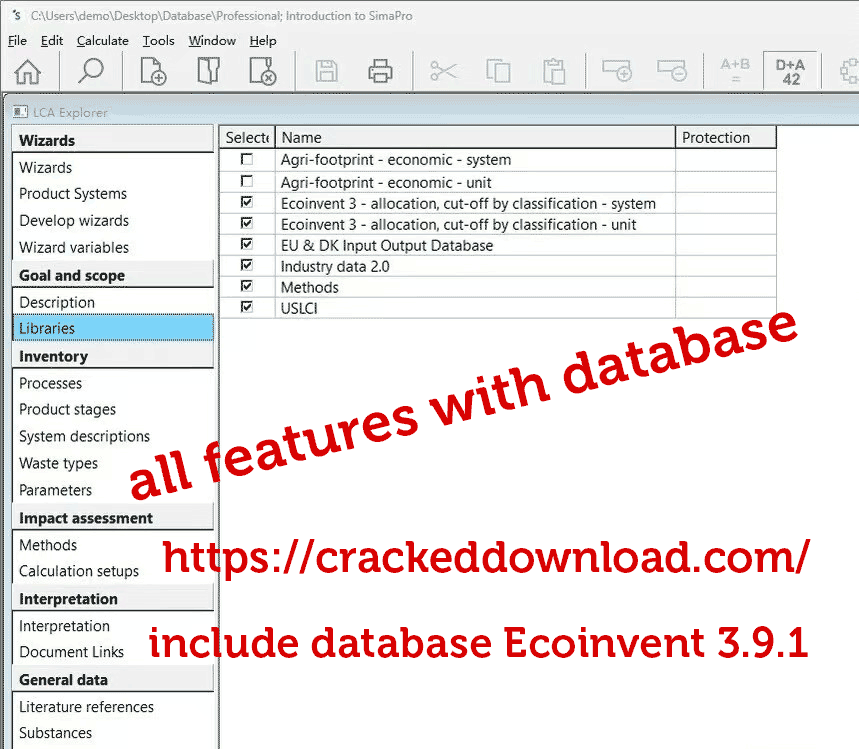Open the Search magnifier tool
The height and width of the screenshot is (749, 859).
pos(90,71)
